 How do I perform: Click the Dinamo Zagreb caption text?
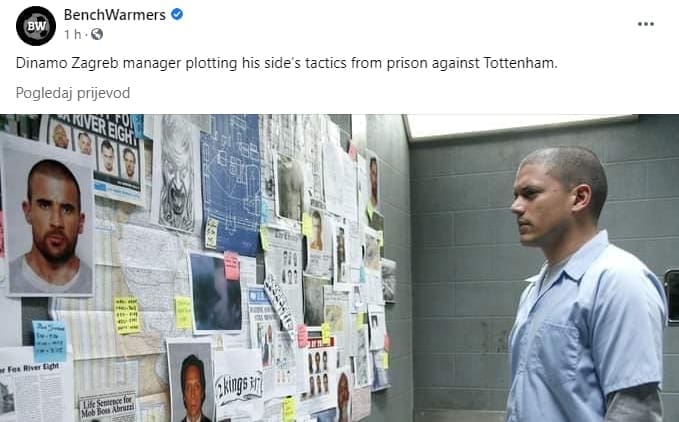(286, 63)
